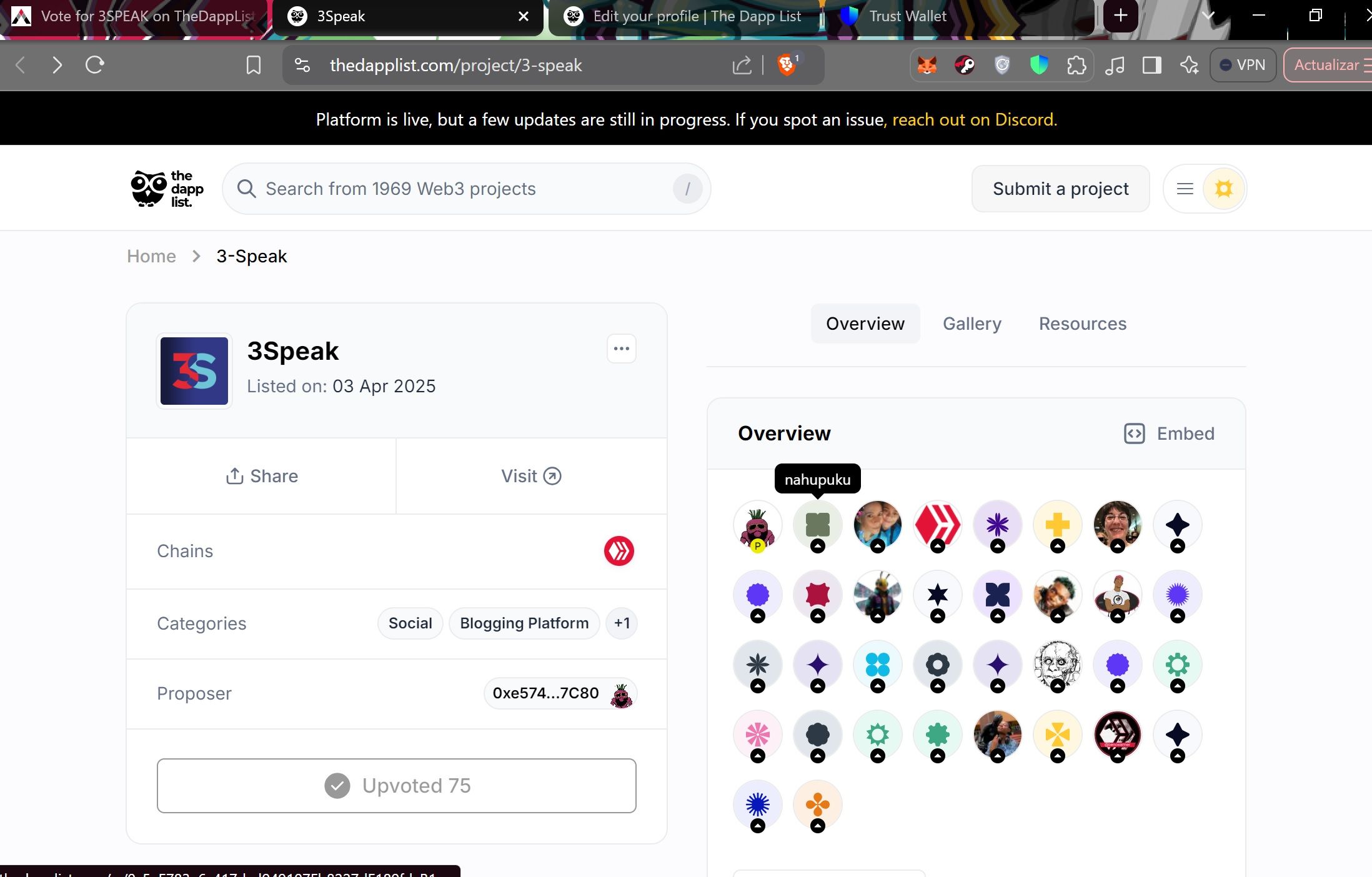Screen dimensions: 1372x877
Task: Open the blue starburst voter avatar in last row
Action: [757, 805]
